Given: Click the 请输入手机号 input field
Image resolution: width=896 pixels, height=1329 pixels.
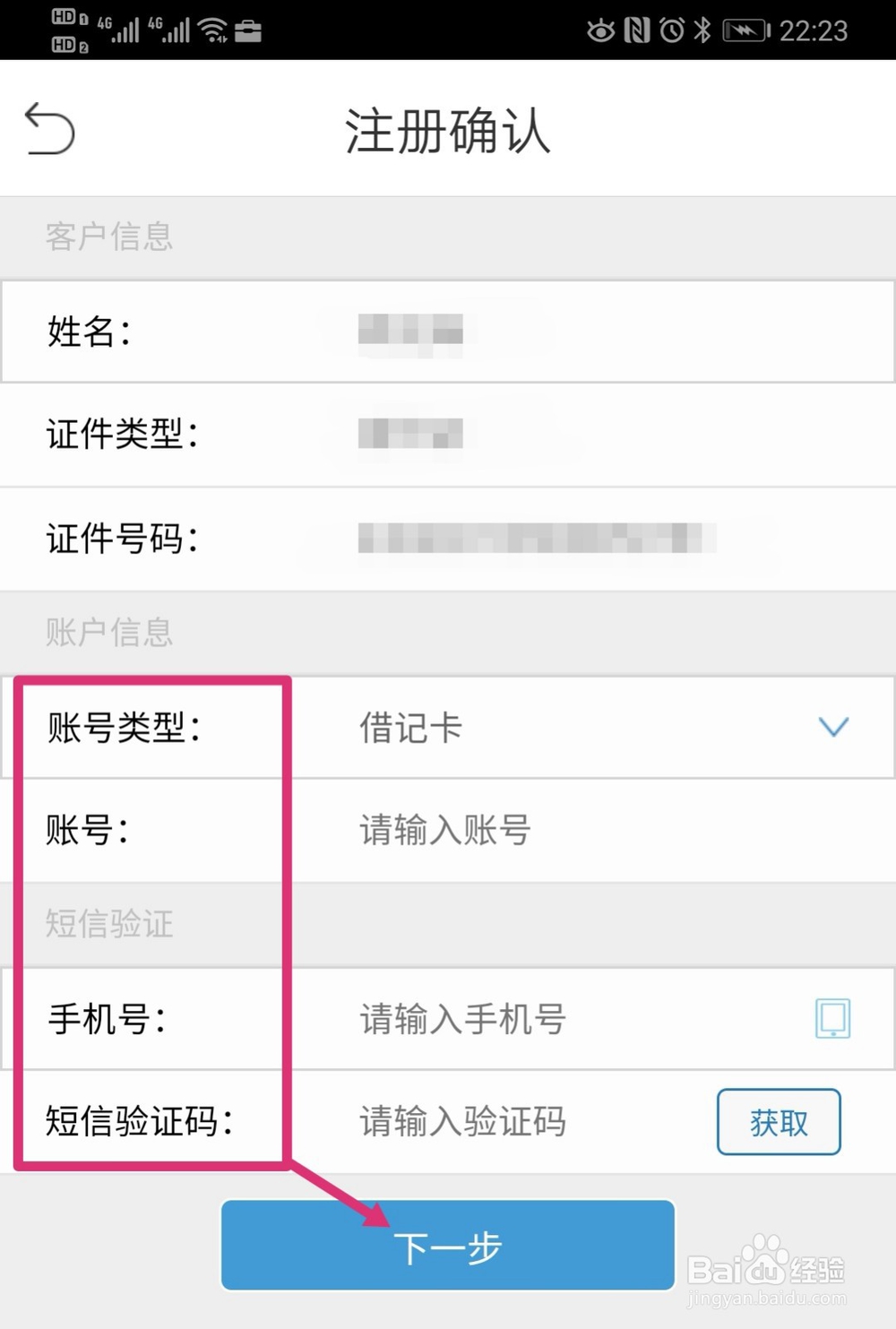Looking at the screenshot, I should (x=462, y=1019).
